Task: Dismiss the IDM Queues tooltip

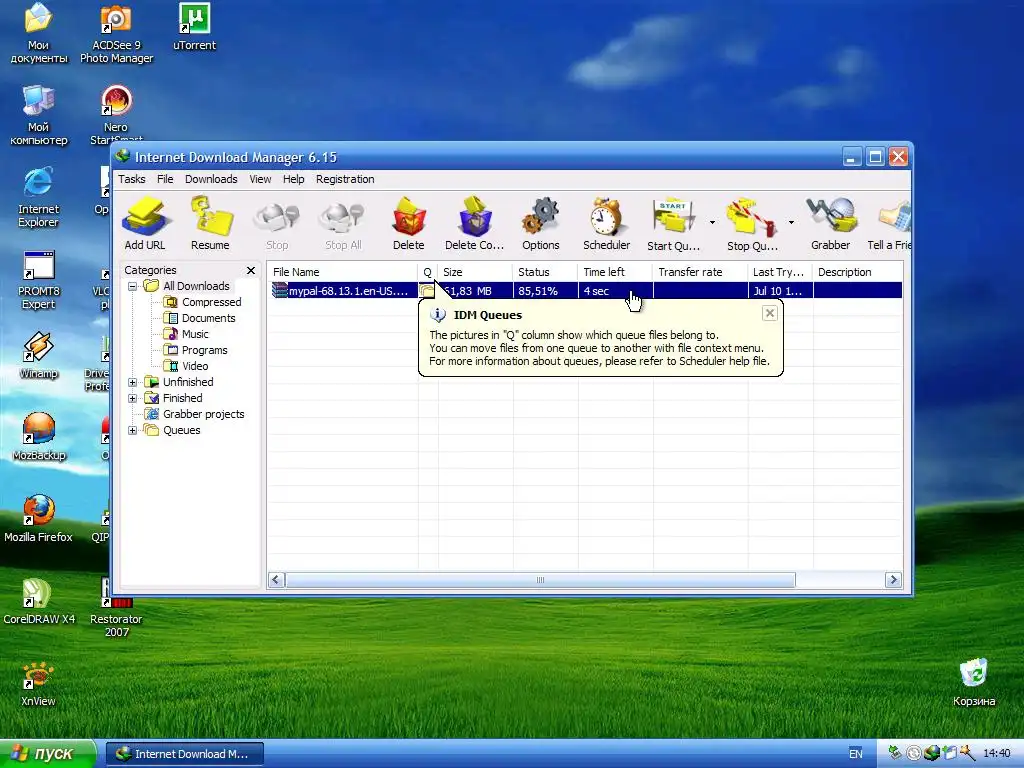Action: pos(770,313)
